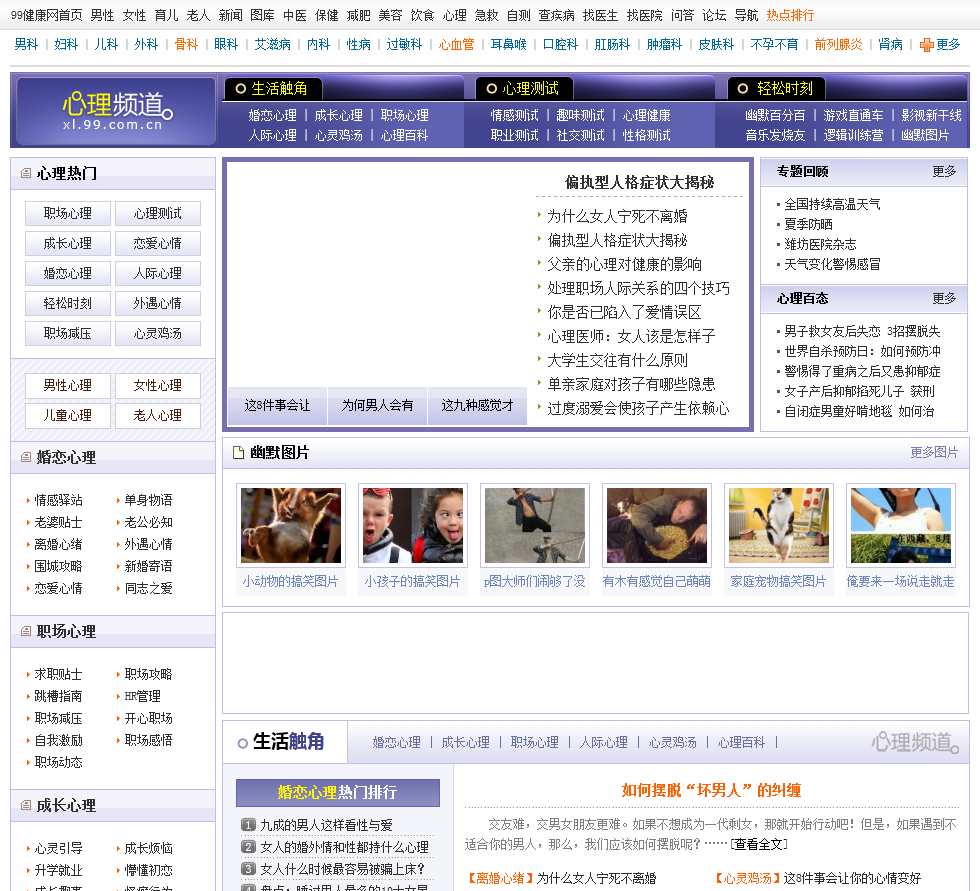Open 热点排行 in top navigation
Viewport: 980px width, 891px height.
point(790,15)
